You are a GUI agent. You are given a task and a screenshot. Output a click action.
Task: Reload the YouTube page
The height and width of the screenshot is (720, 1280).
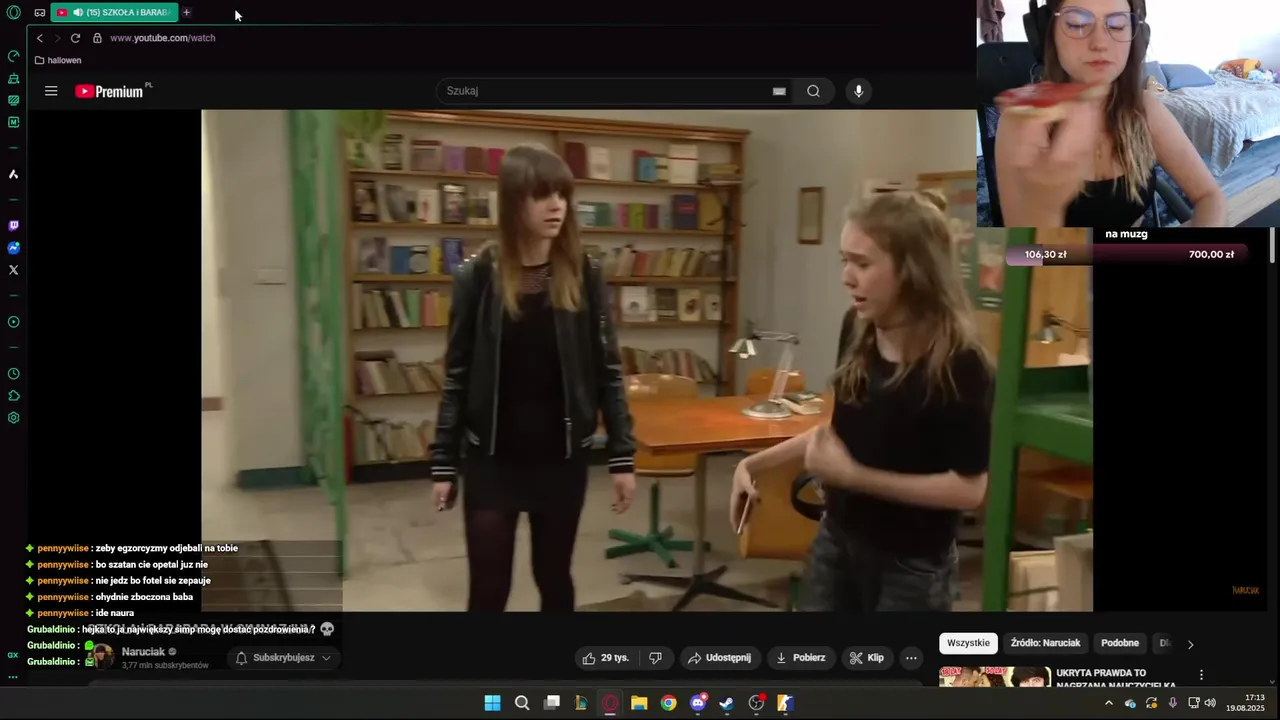(75, 38)
